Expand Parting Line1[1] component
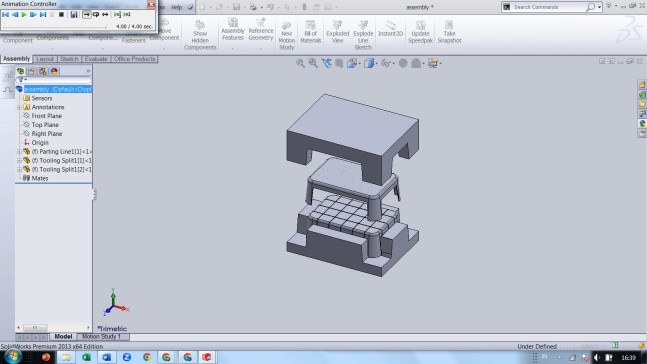 click(19, 151)
